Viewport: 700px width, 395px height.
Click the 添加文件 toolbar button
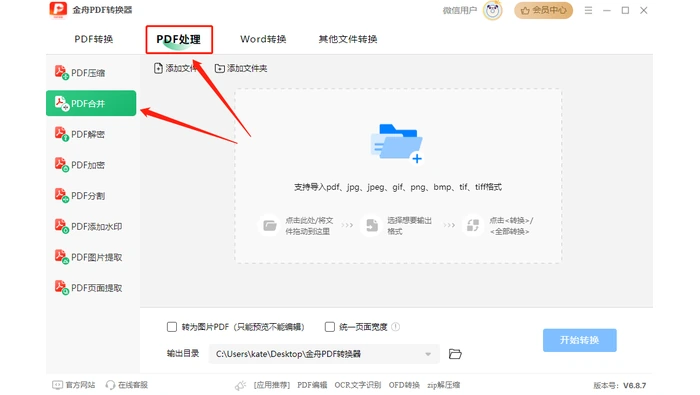[x=175, y=68]
